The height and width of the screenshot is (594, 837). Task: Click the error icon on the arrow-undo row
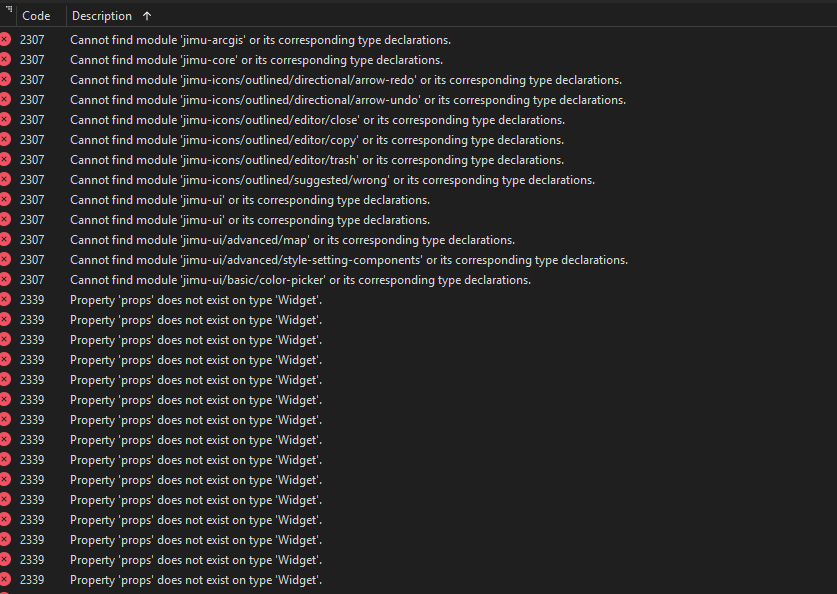(5, 99)
